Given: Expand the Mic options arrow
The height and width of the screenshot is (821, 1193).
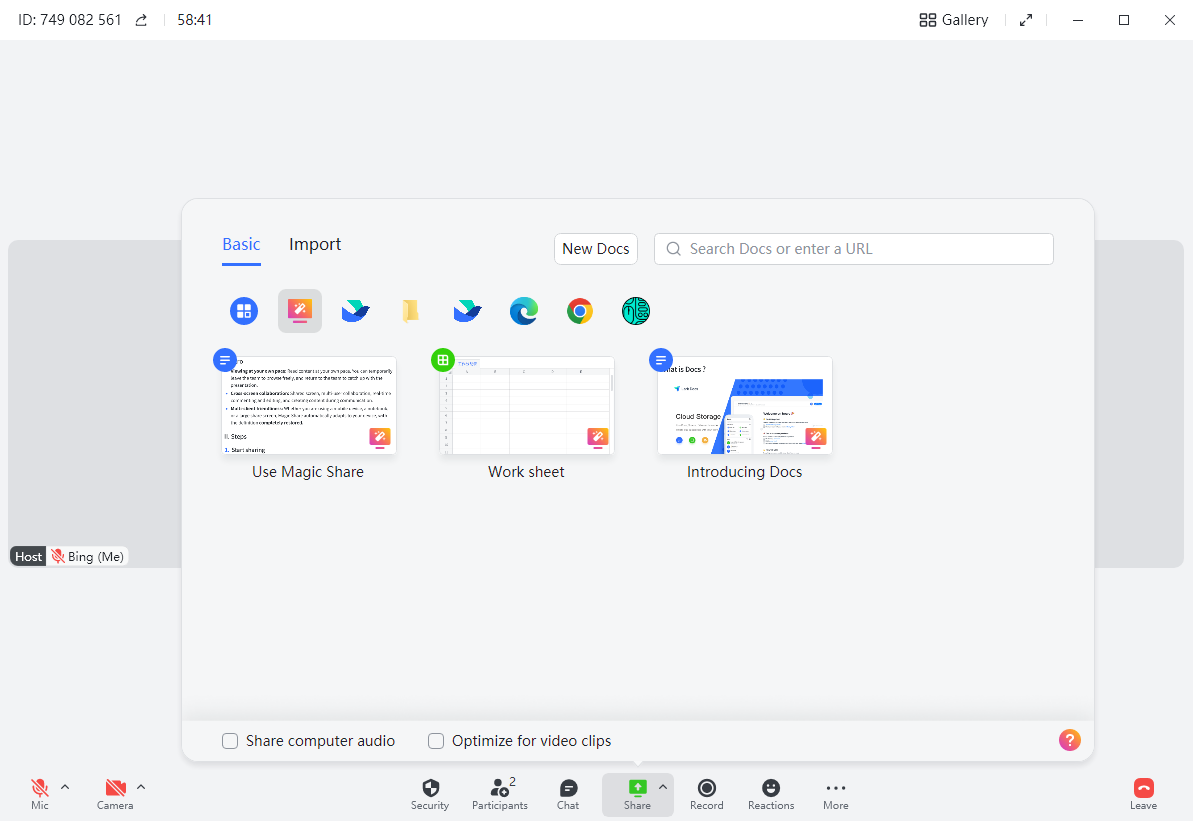Looking at the screenshot, I should click(65, 787).
